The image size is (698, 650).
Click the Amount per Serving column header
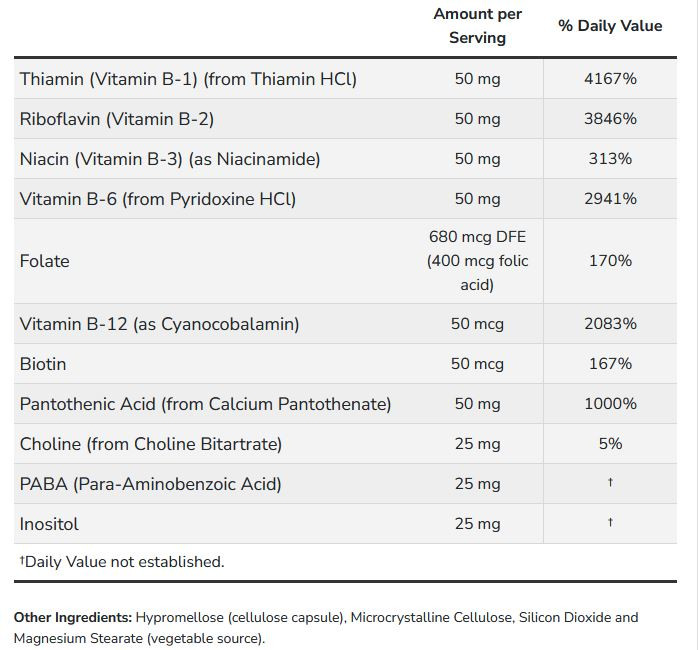coord(477,26)
